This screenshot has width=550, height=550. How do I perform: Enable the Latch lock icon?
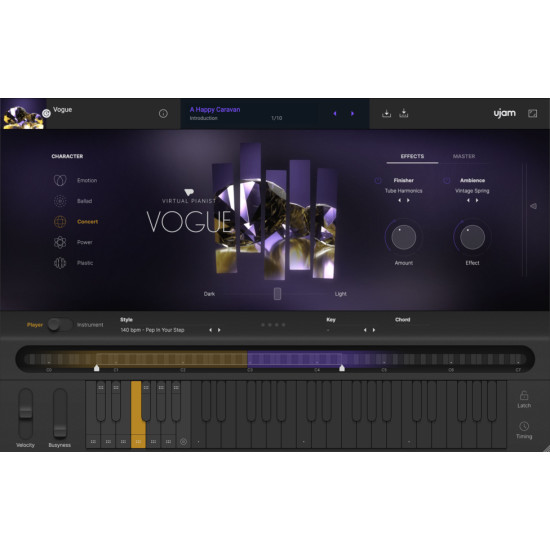point(524,395)
